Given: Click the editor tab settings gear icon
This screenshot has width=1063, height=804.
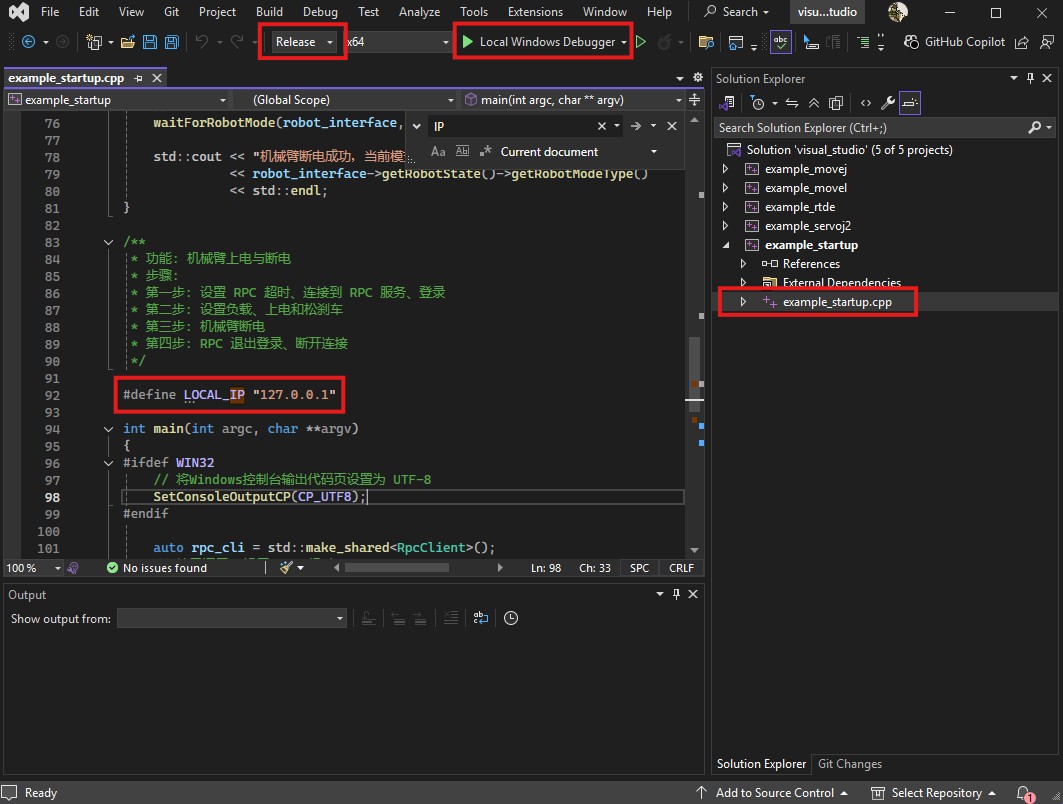Looking at the screenshot, I should 698,78.
